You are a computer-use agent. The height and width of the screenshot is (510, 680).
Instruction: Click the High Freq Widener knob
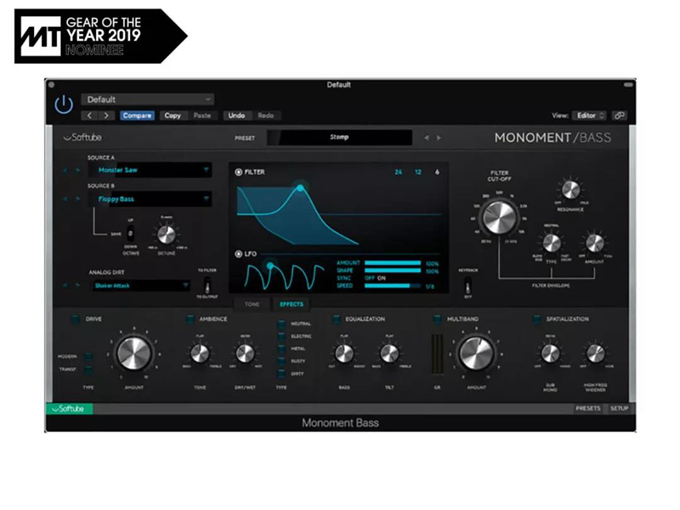click(x=595, y=353)
